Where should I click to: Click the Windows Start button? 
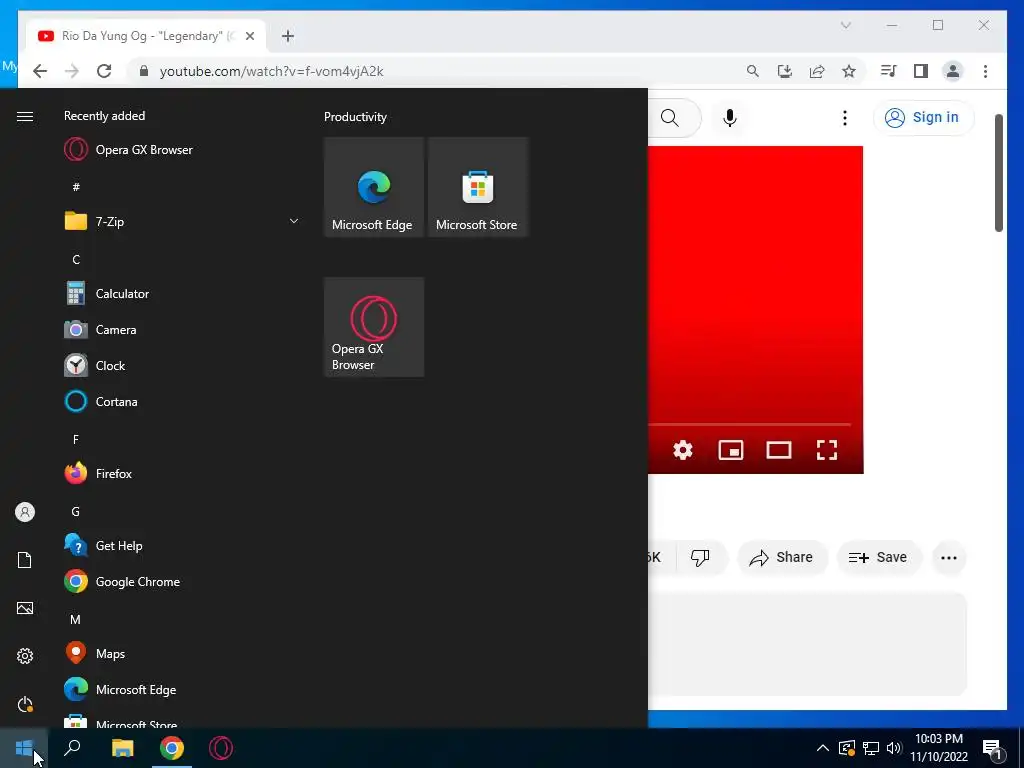[24, 748]
